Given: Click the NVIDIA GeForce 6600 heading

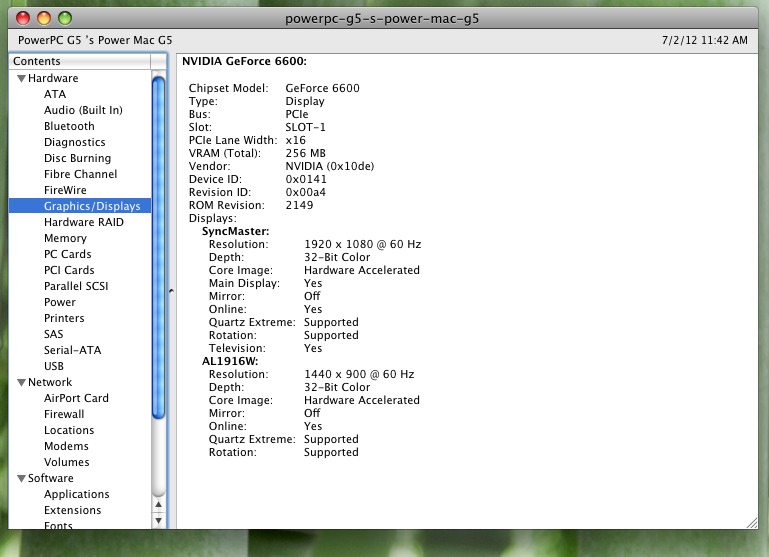Looking at the screenshot, I should pos(244,61).
